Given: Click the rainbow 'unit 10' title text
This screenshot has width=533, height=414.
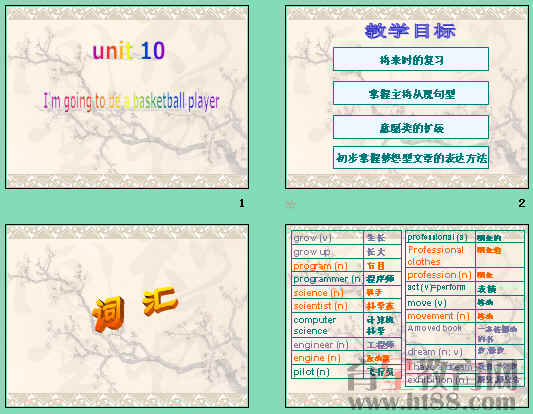Looking at the screenshot, I should click(128, 51).
